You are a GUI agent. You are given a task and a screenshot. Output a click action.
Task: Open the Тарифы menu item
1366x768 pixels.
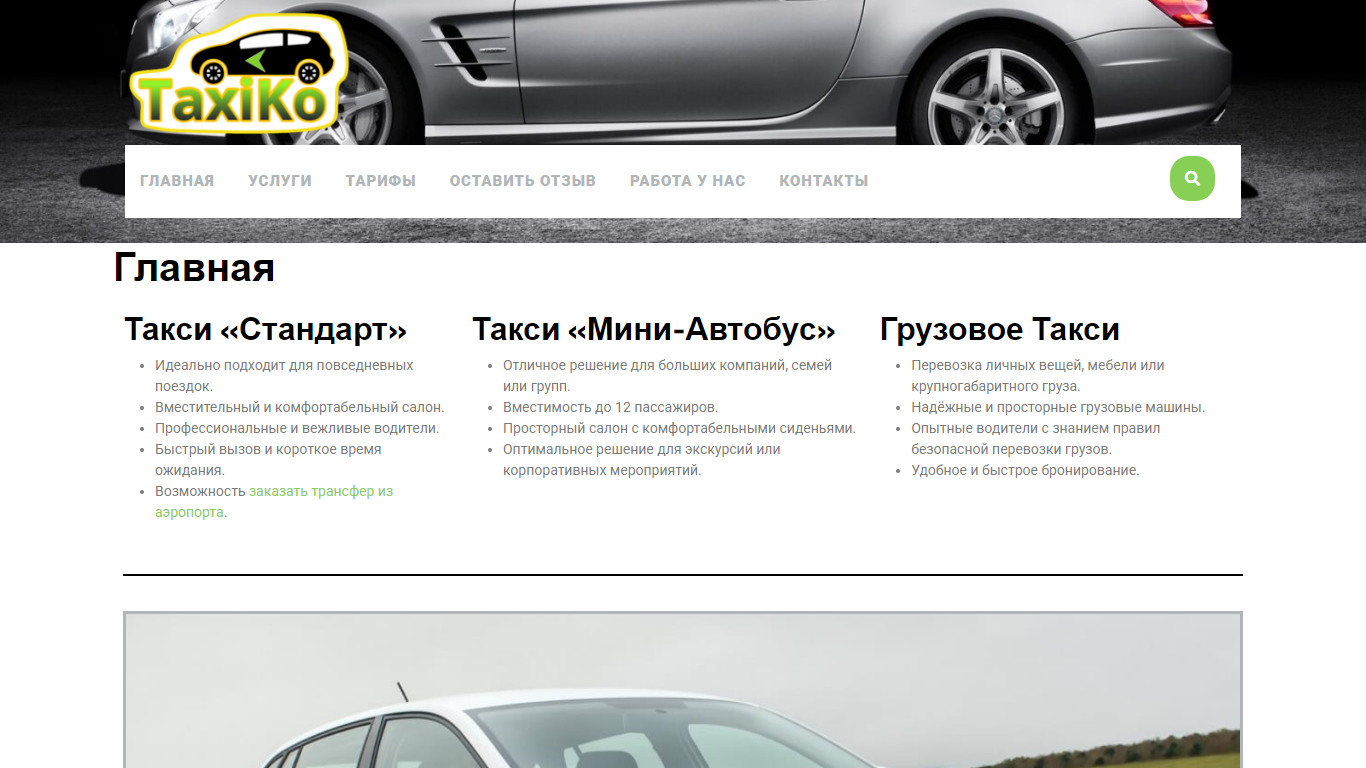click(381, 181)
